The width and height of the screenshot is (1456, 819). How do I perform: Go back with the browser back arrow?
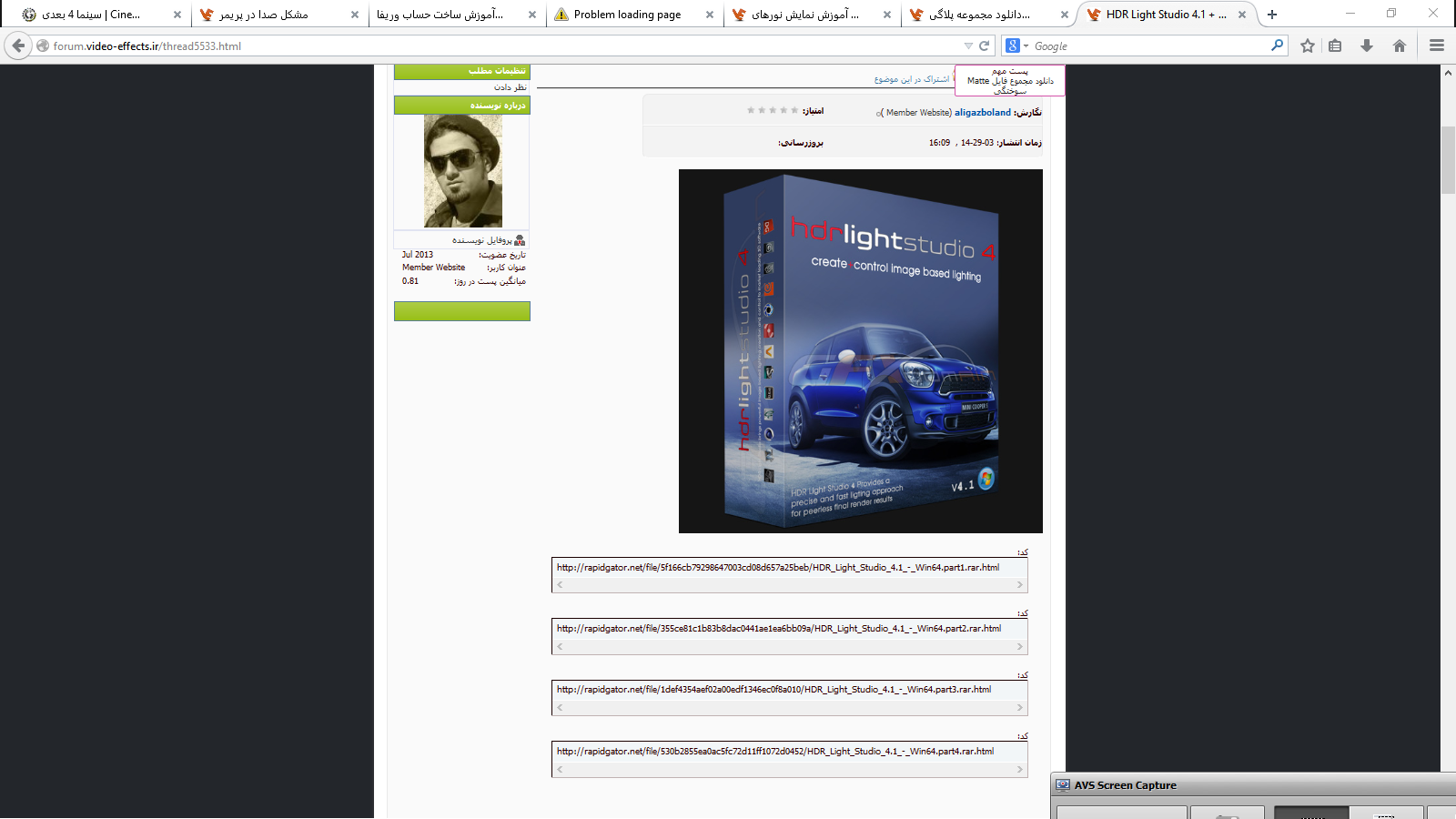(x=18, y=45)
